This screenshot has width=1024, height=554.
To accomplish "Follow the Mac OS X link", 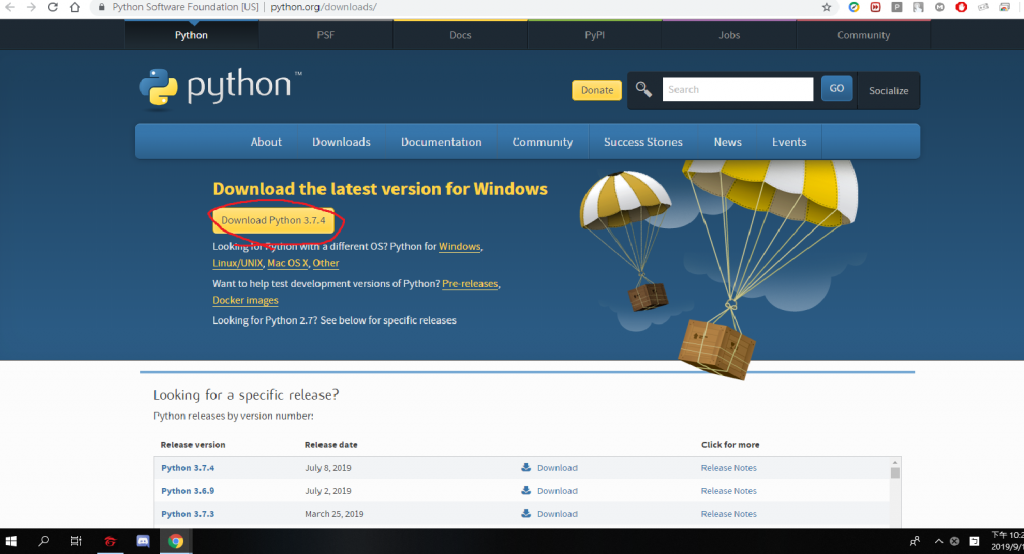I will coord(287,263).
